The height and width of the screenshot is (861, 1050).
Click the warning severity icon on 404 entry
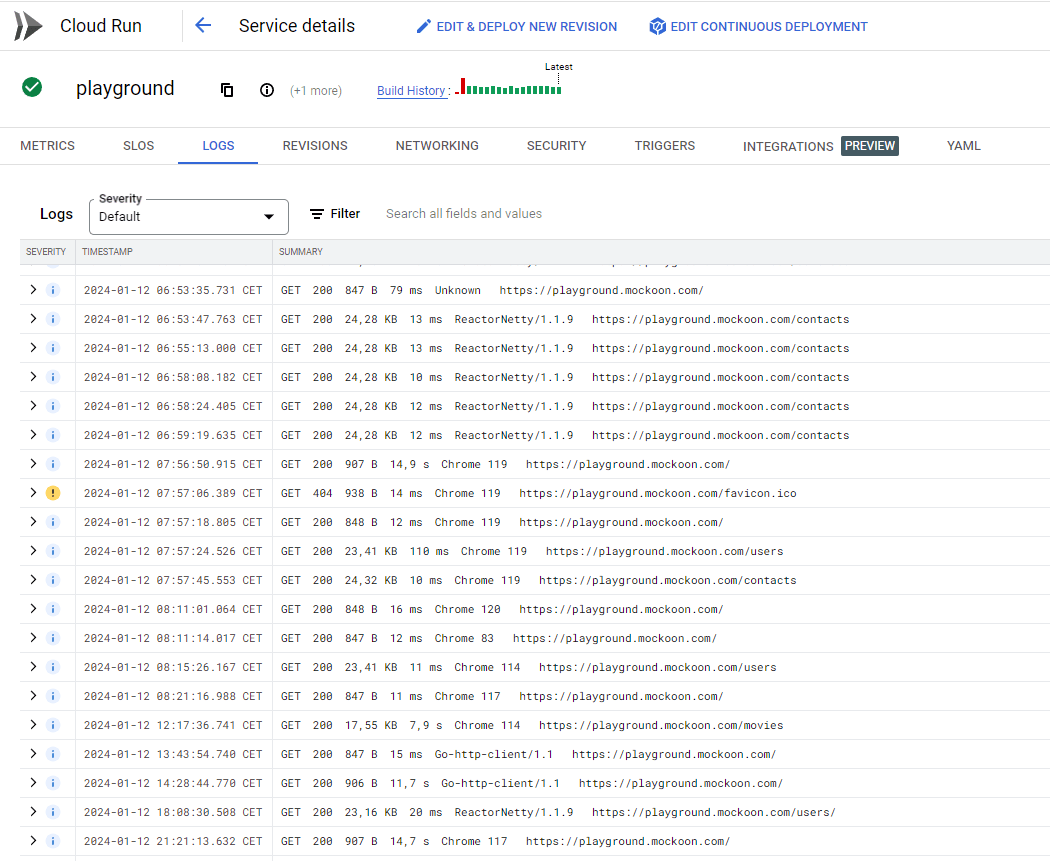point(53,493)
